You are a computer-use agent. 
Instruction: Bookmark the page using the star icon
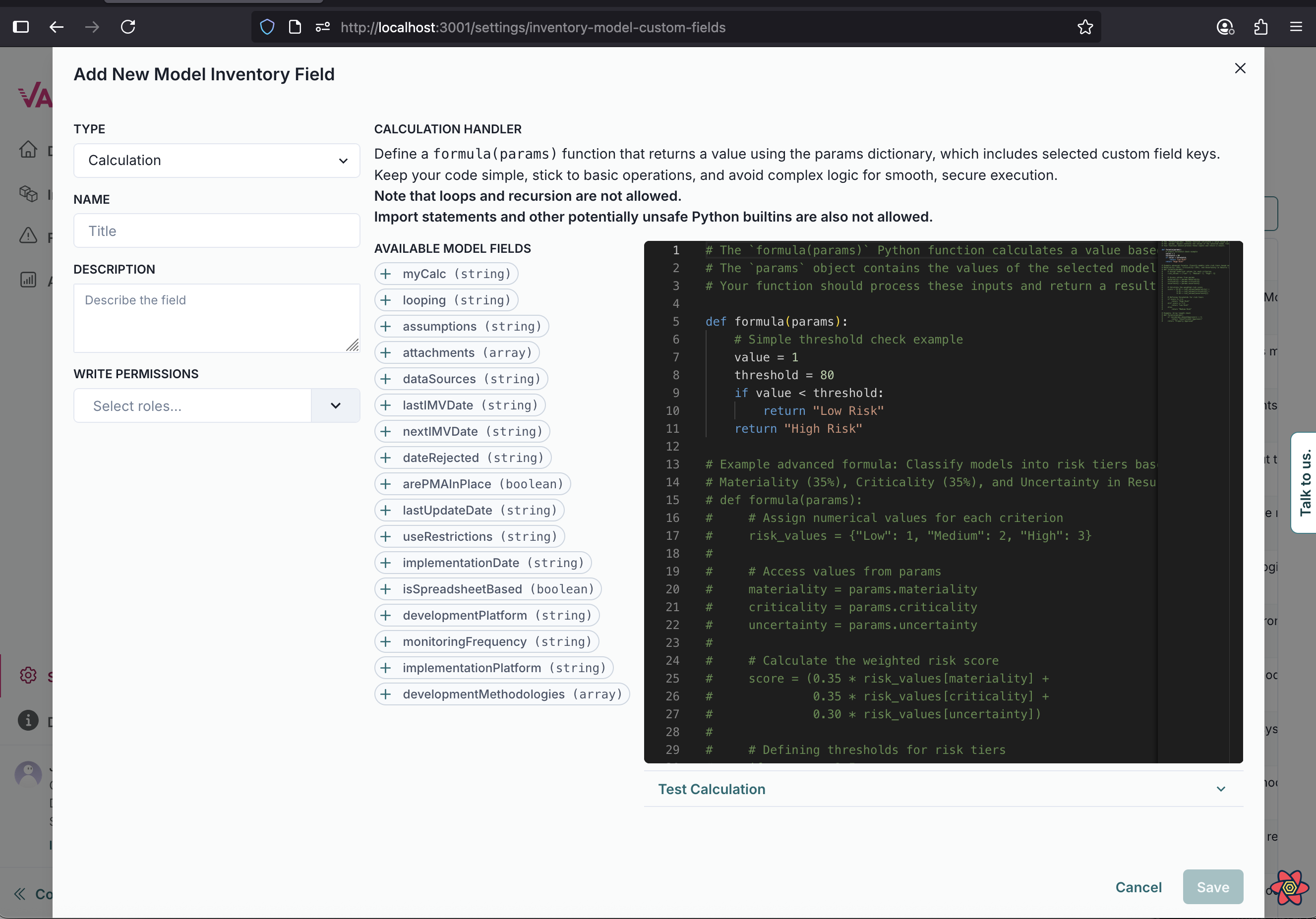tap(1085, 27)
